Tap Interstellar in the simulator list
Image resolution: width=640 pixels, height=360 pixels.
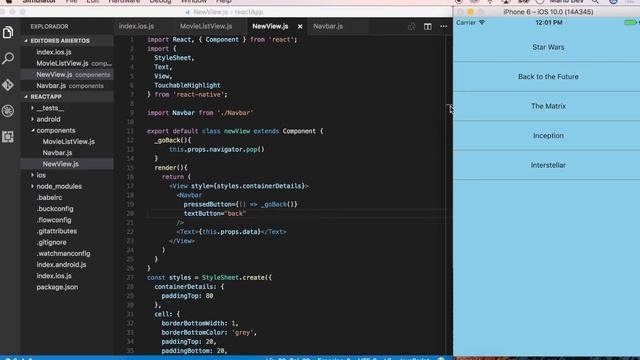point(548,165)
